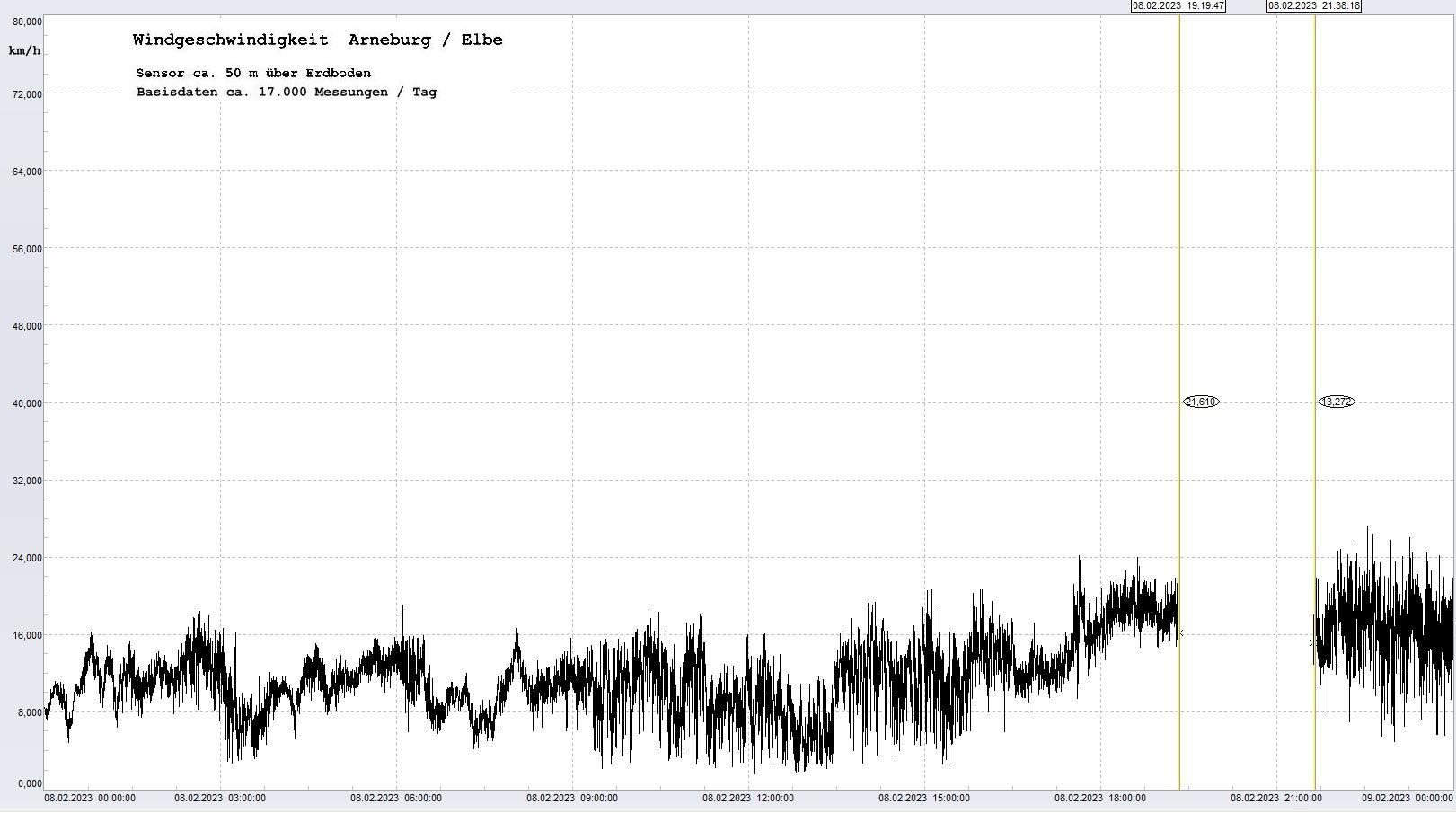This screenshot has height=813, width=1456.
Task: Click chart title Windgeschwindigkeit Arneburg / Elbe
Action: coord(317,40)
